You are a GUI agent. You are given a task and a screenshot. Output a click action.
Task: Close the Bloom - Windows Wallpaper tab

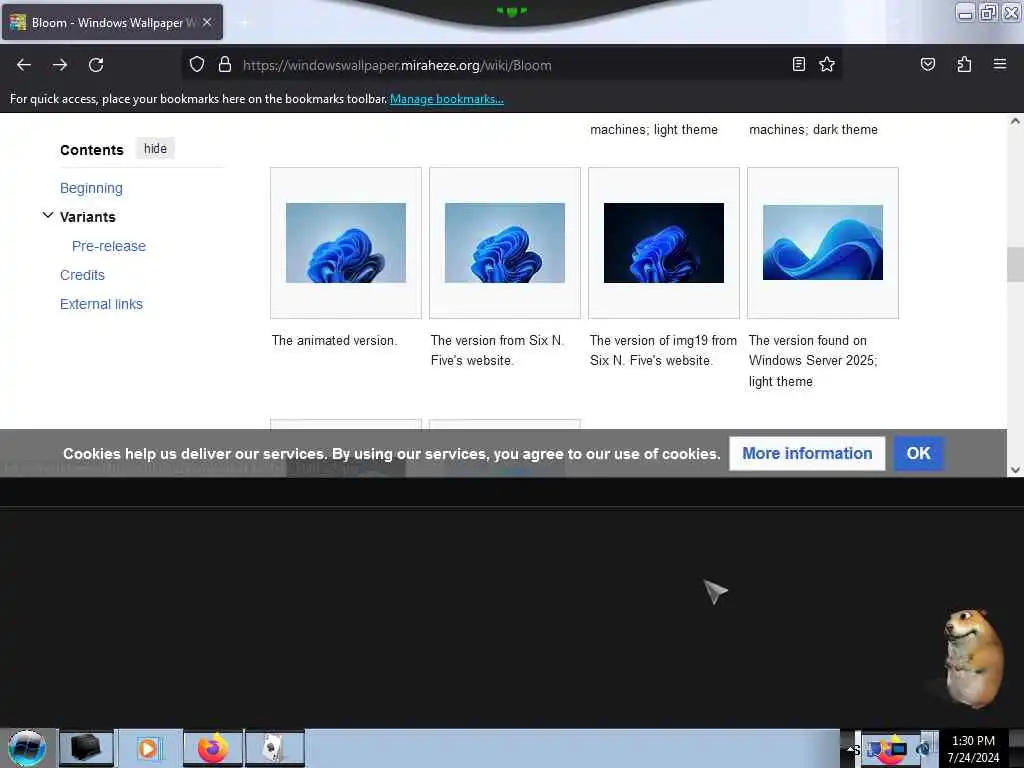(x=207, y=22)
